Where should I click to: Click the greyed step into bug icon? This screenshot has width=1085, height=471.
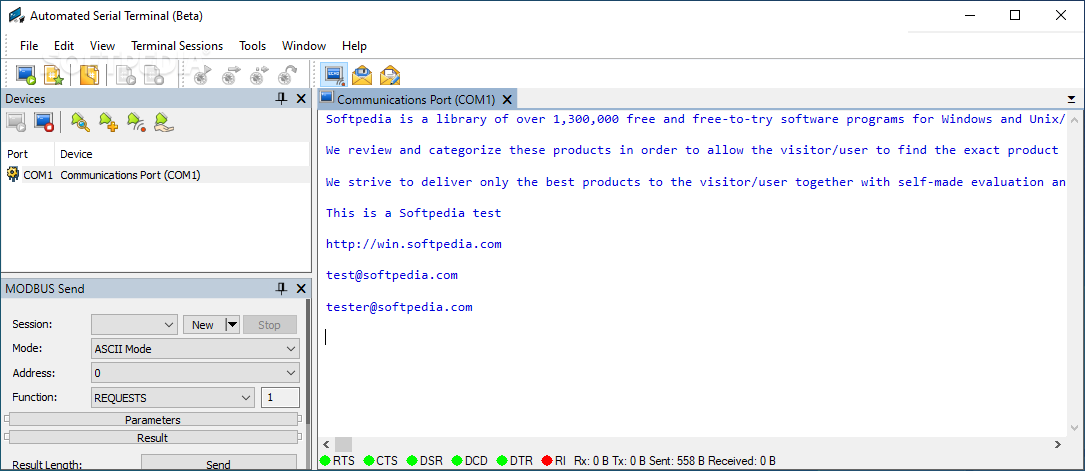(259, 75)
